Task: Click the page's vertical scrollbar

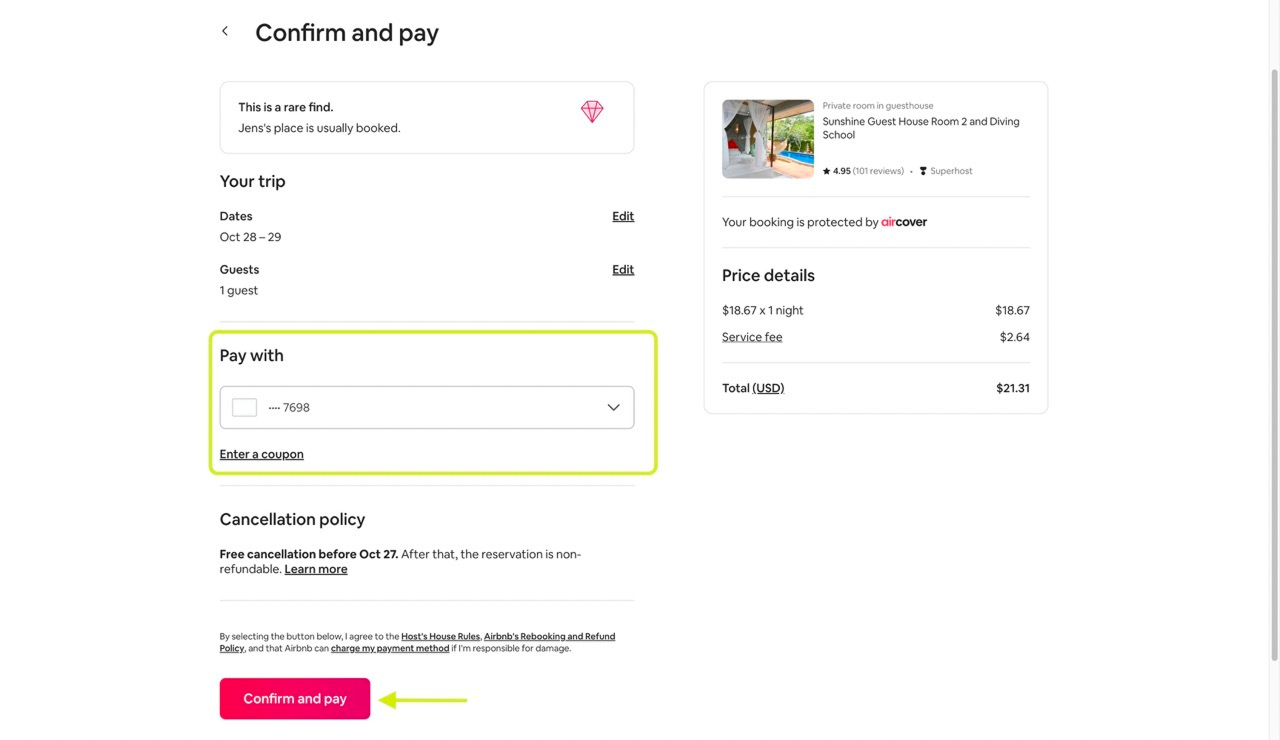Action: pos(1273,360)
